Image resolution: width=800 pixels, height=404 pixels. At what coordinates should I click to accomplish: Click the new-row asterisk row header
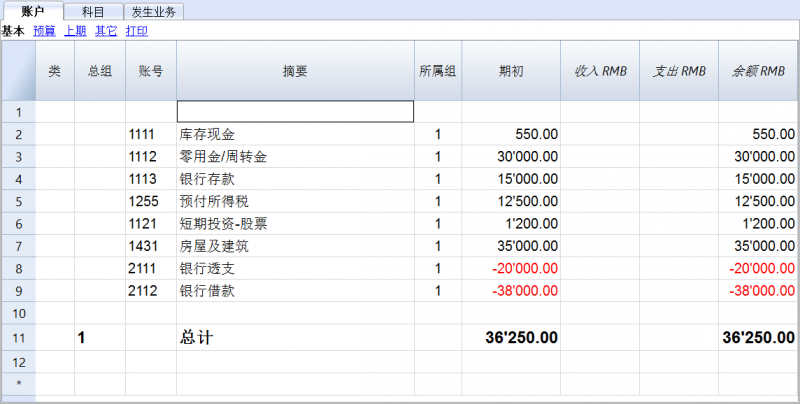coord(18,383)
